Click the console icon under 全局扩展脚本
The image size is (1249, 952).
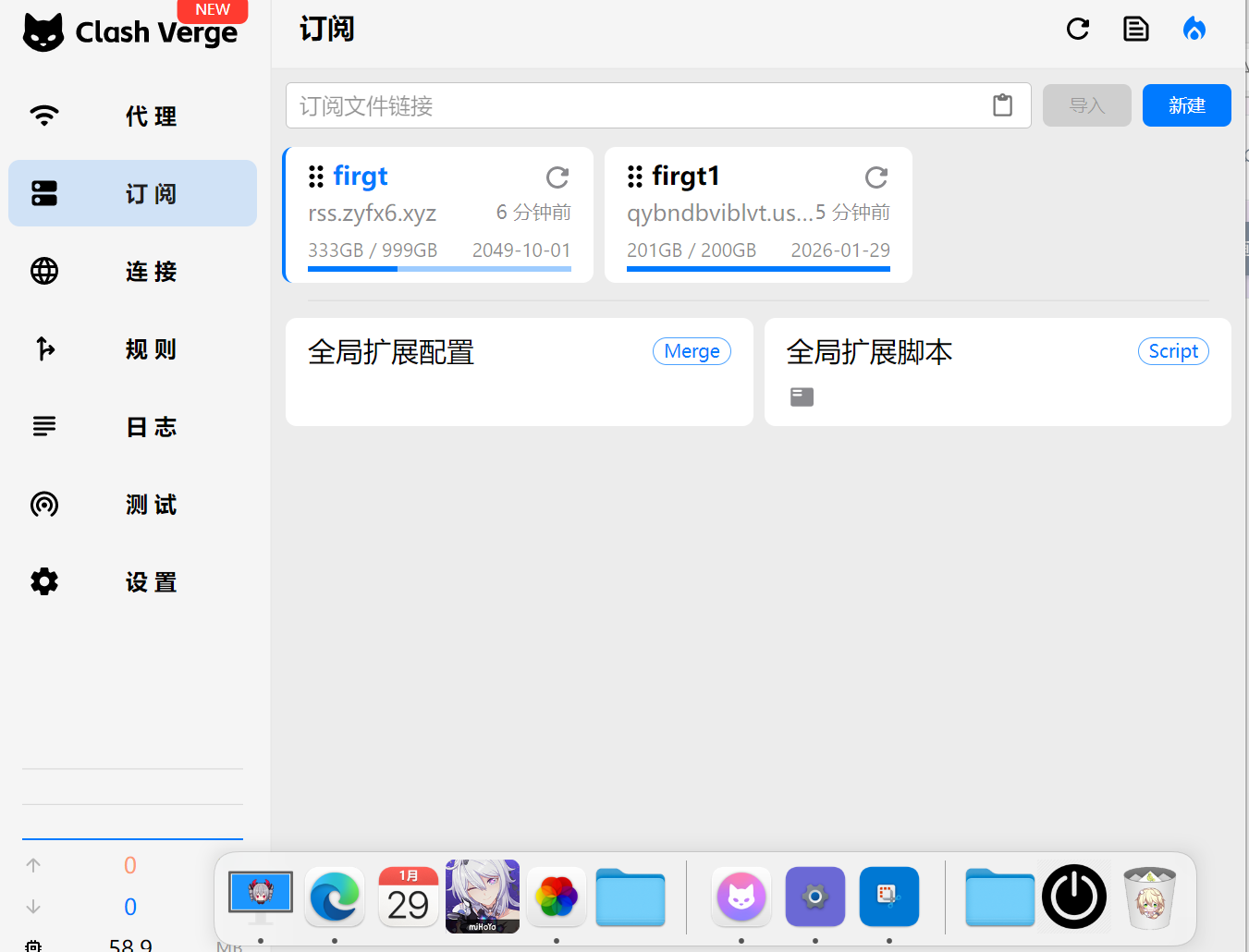coord(802,397)
